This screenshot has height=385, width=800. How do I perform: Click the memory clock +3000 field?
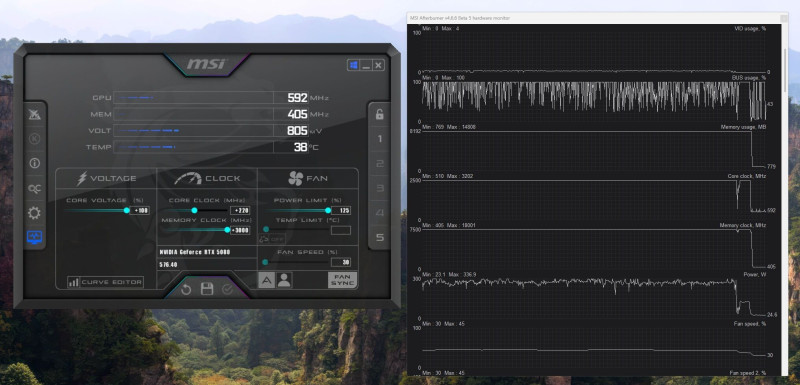[240, 230]
